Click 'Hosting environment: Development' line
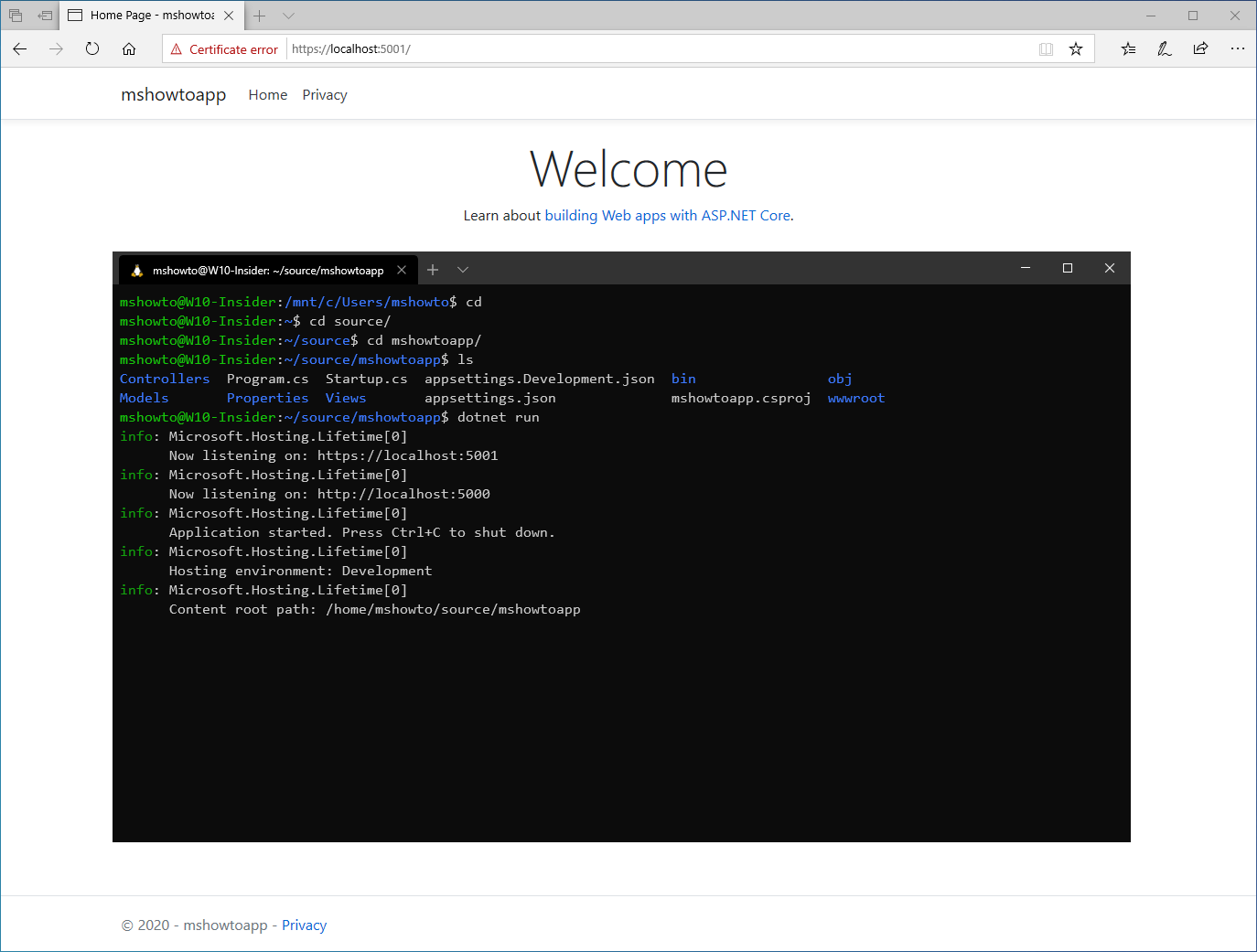 [300, 571]
